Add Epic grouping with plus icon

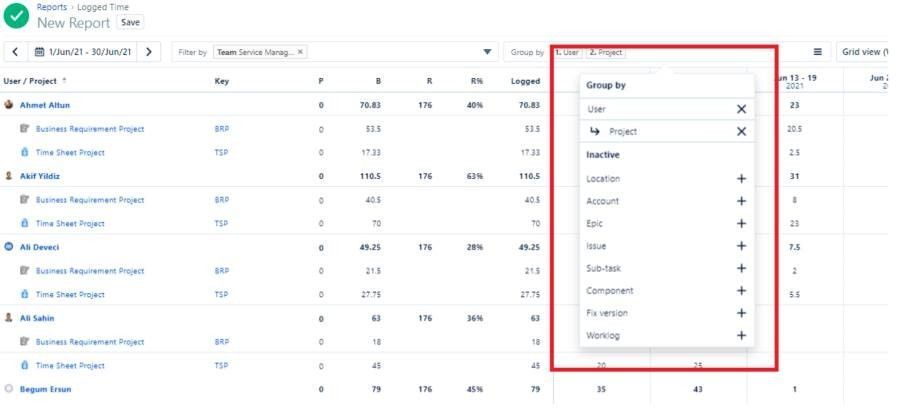pyautogui.click(x=741, y=224)
